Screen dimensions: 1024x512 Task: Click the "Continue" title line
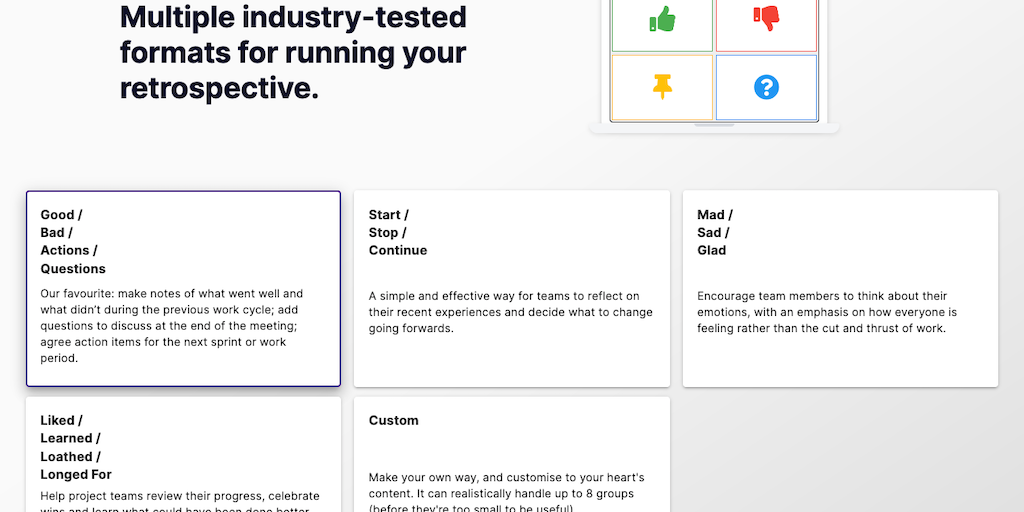(398, 251)
